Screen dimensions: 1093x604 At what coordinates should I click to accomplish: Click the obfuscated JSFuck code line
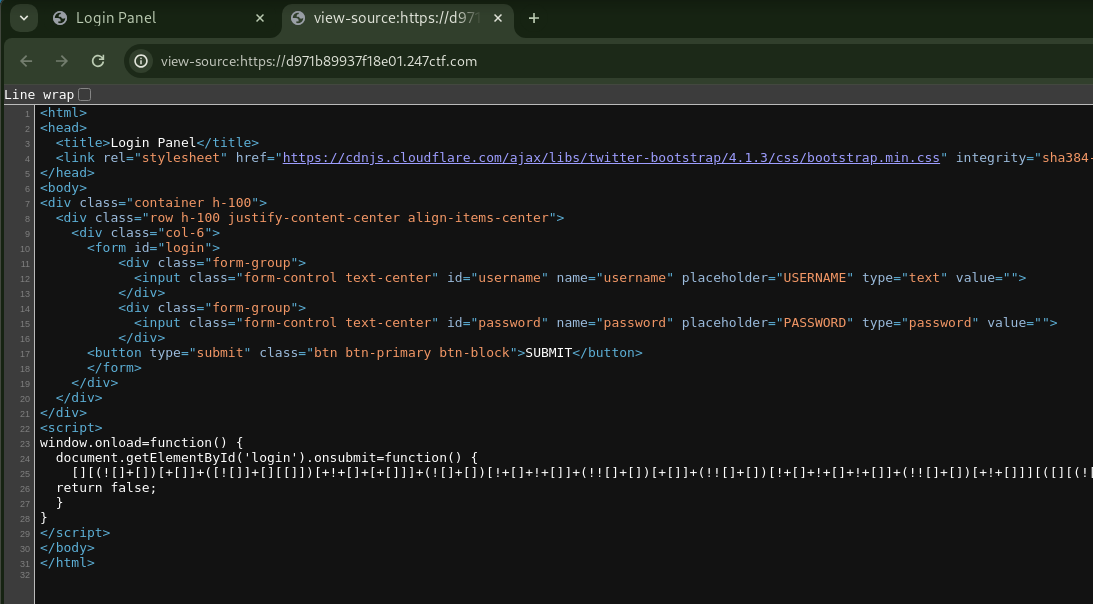pyautogui.click(x=582, y=473)
